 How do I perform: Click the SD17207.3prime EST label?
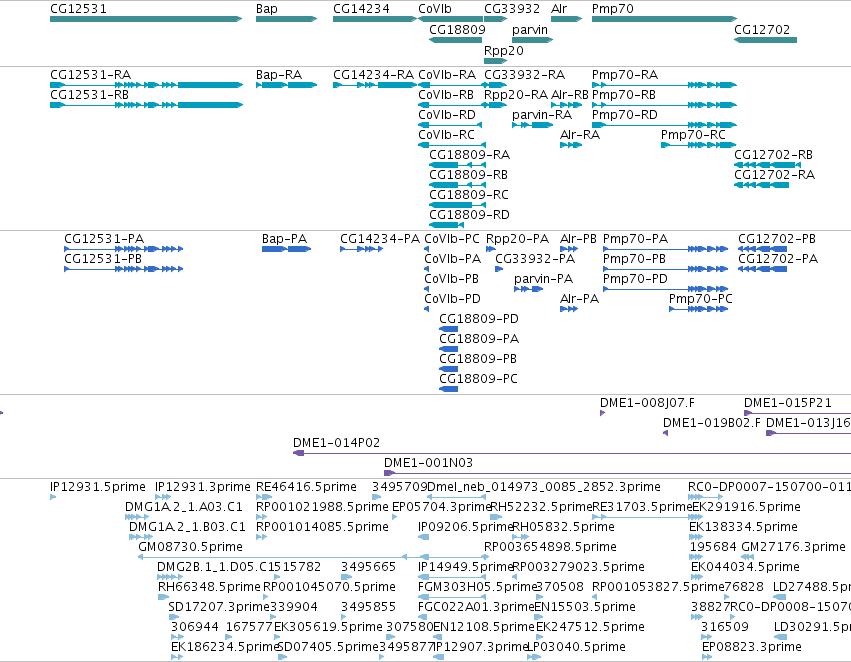[219, 607]
